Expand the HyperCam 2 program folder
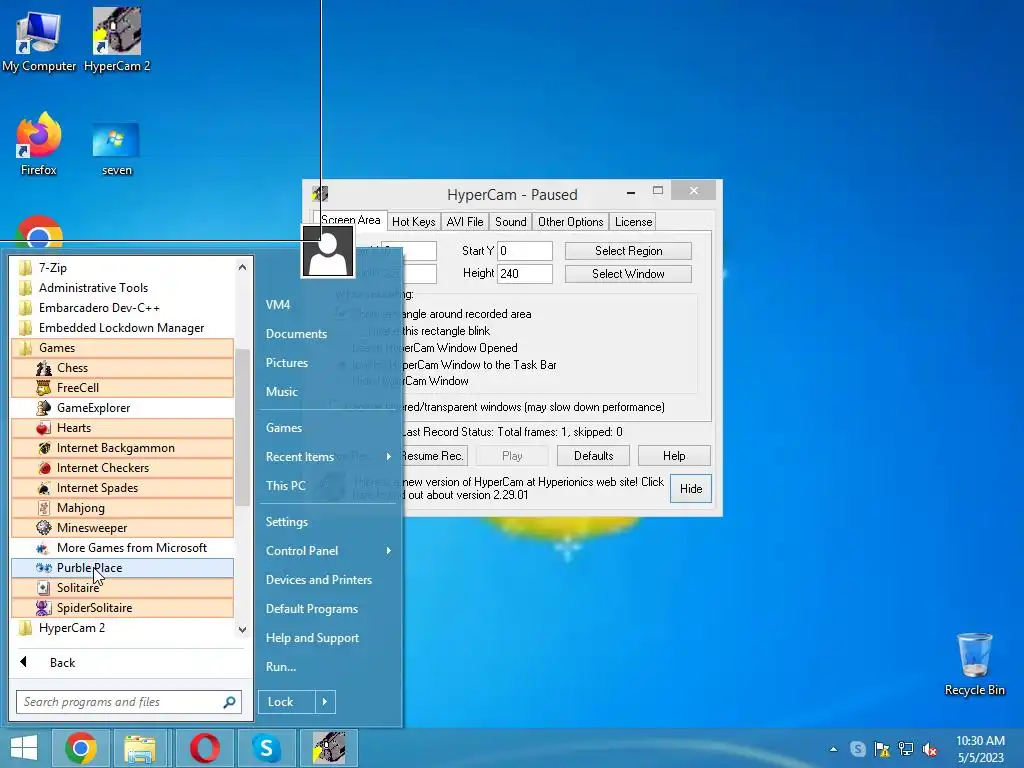This screenshot has height=768, width=1024. tap(122, 628)
